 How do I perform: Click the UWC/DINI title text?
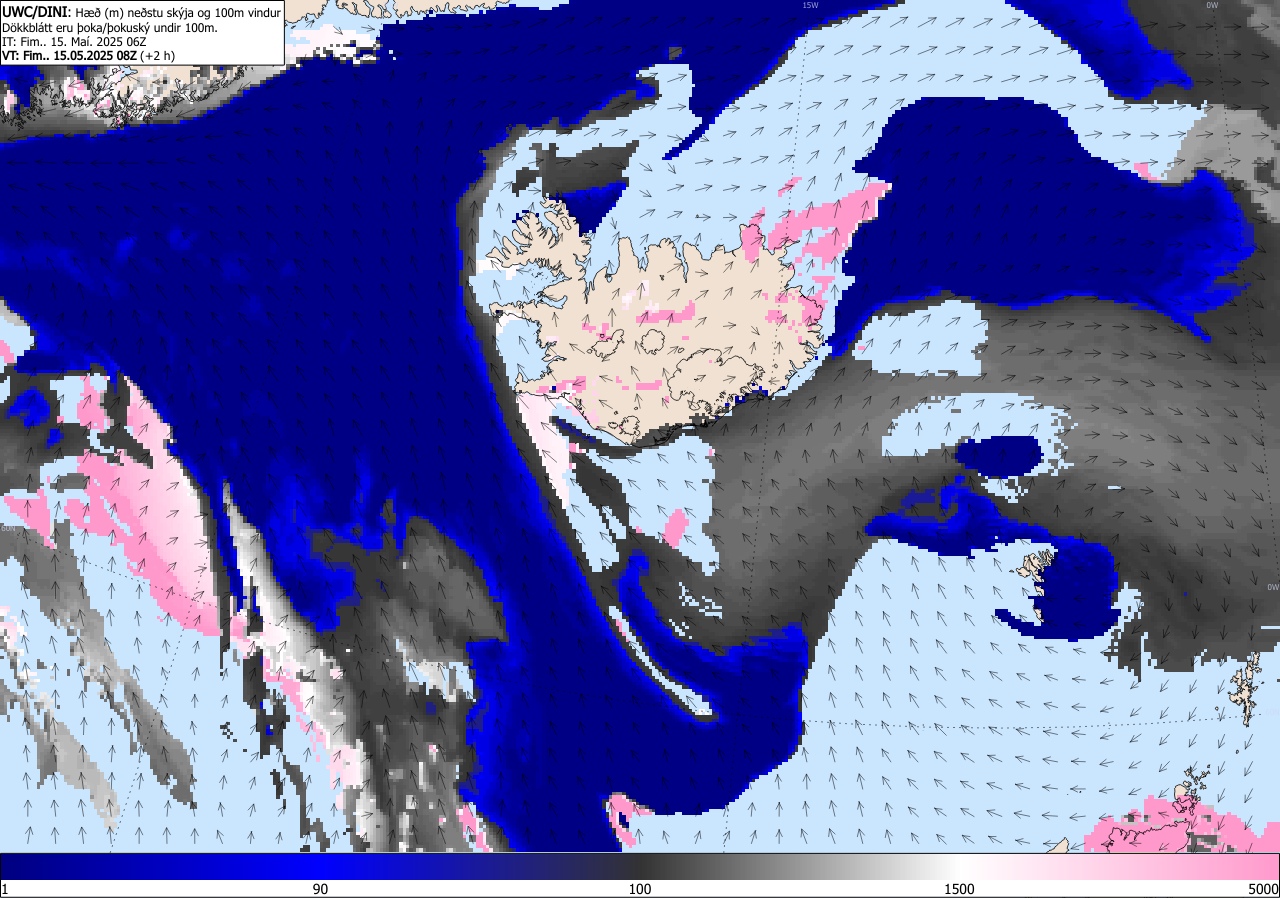click(x=36, y=11)
